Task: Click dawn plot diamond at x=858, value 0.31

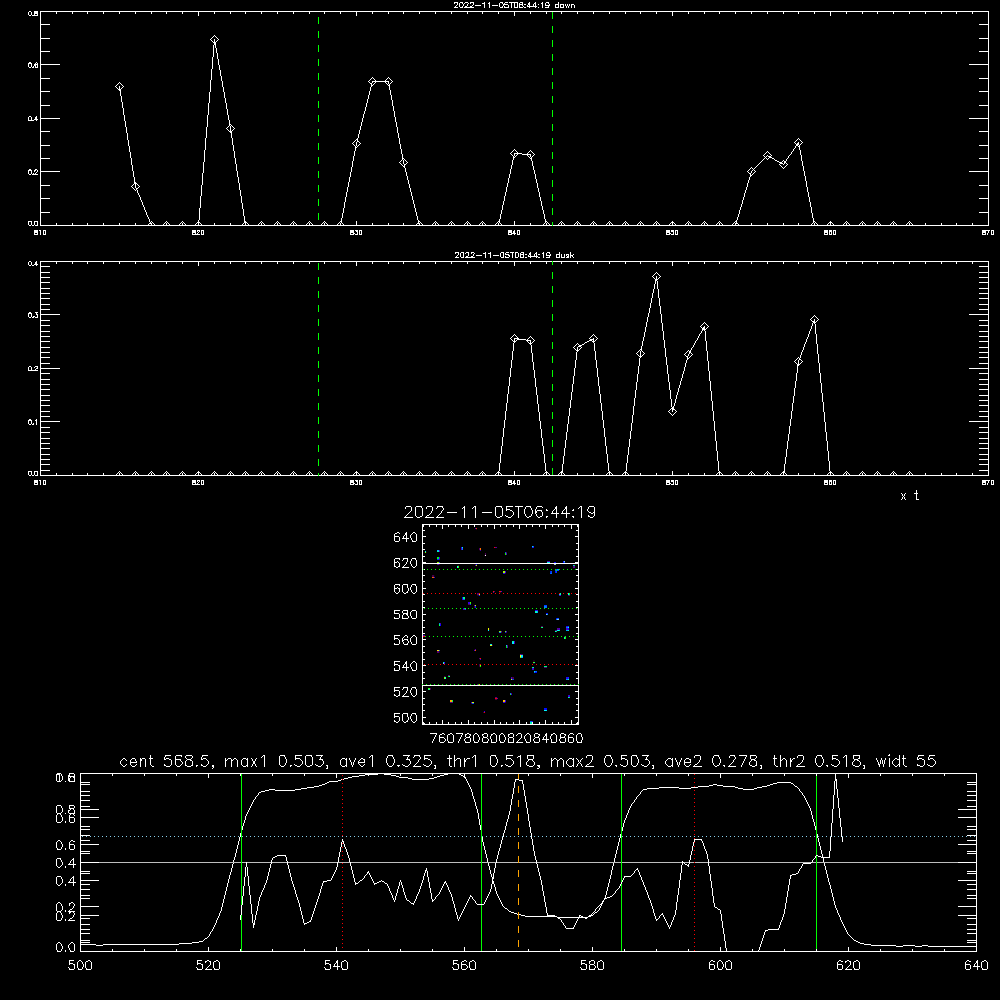Action: tap(798, 143)
